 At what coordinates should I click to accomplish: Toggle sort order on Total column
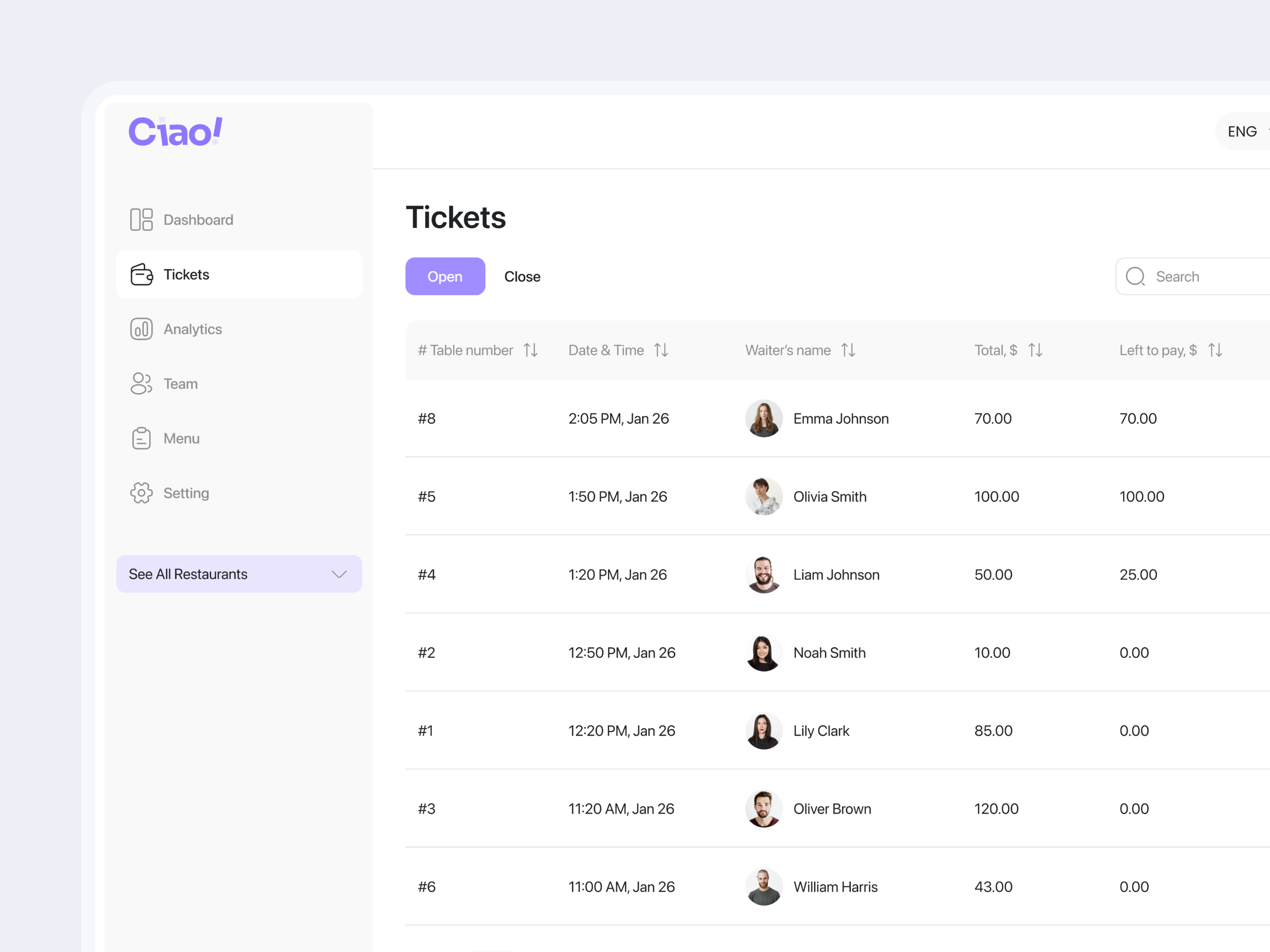(x=1035, y=350)
